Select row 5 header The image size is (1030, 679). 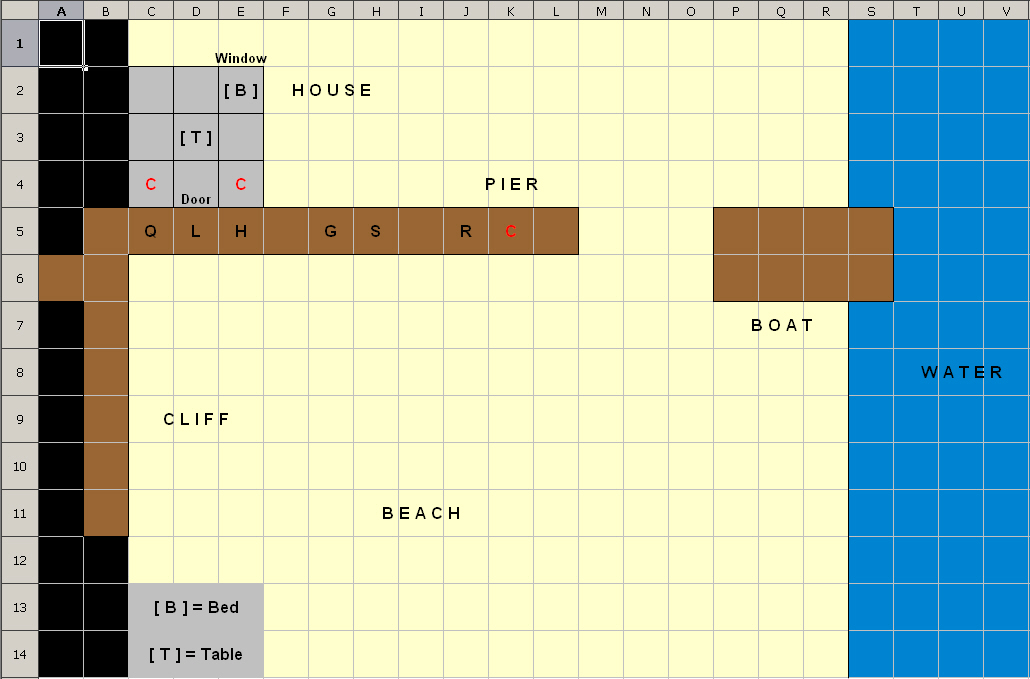(19, 231)
